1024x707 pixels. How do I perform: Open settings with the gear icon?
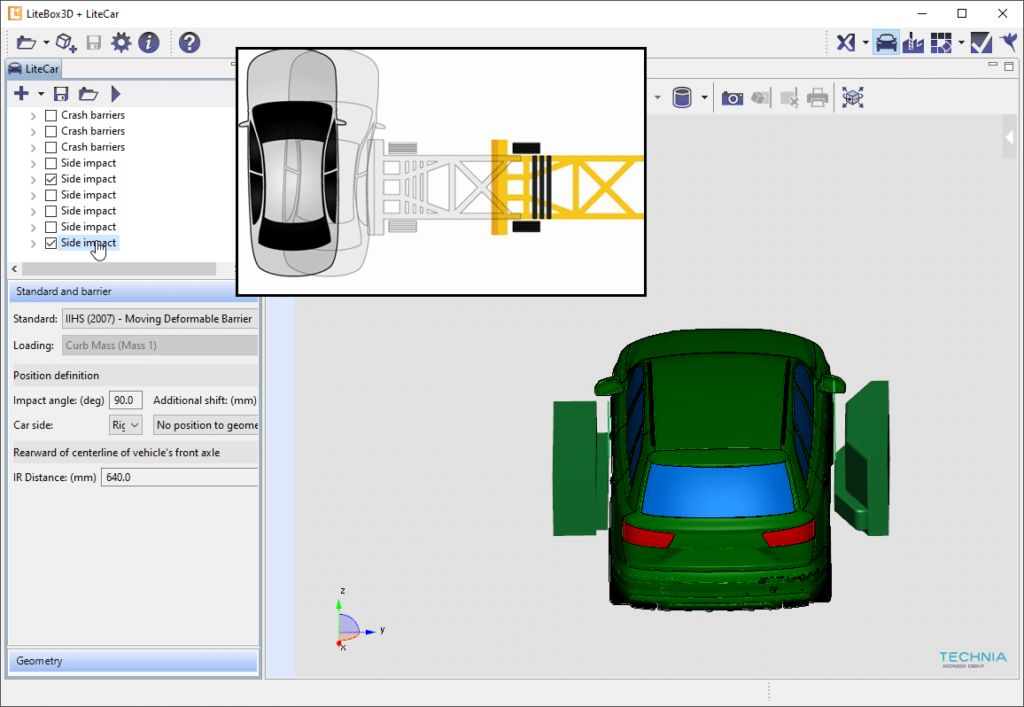pyautogui.click(x=121, y=42)
